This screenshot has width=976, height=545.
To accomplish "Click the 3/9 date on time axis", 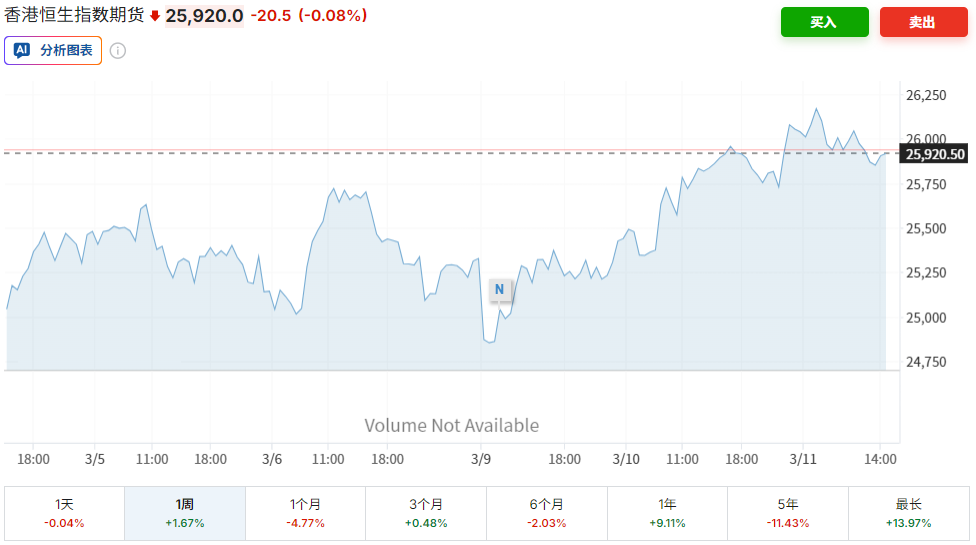I will coord(481,459).
